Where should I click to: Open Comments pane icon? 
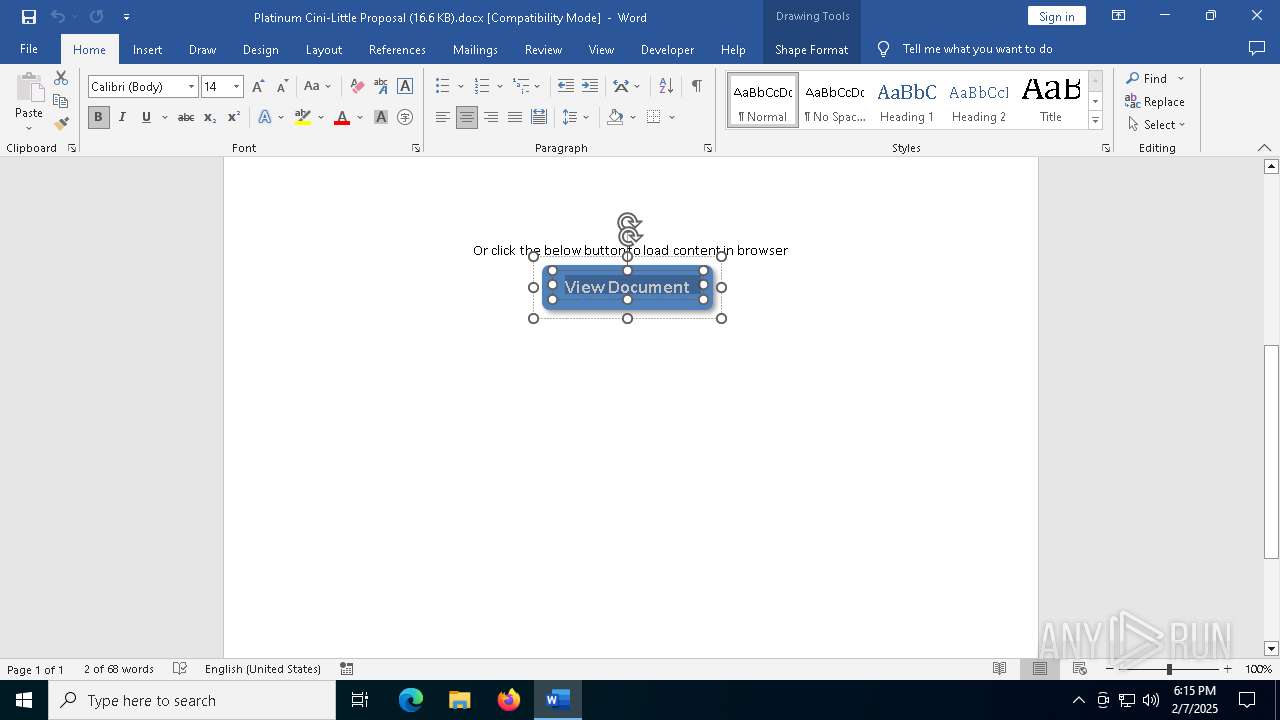pos(1257,48)
